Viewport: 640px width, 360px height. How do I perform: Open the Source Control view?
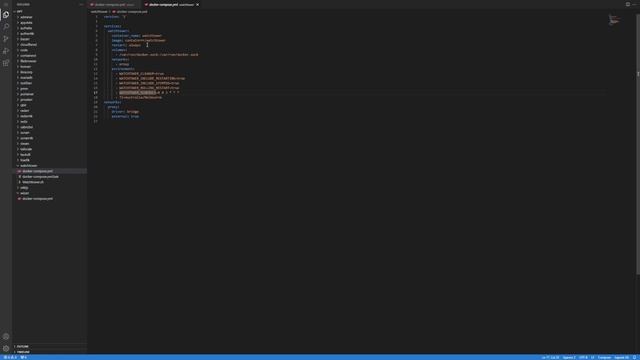(x=6, y=39)
